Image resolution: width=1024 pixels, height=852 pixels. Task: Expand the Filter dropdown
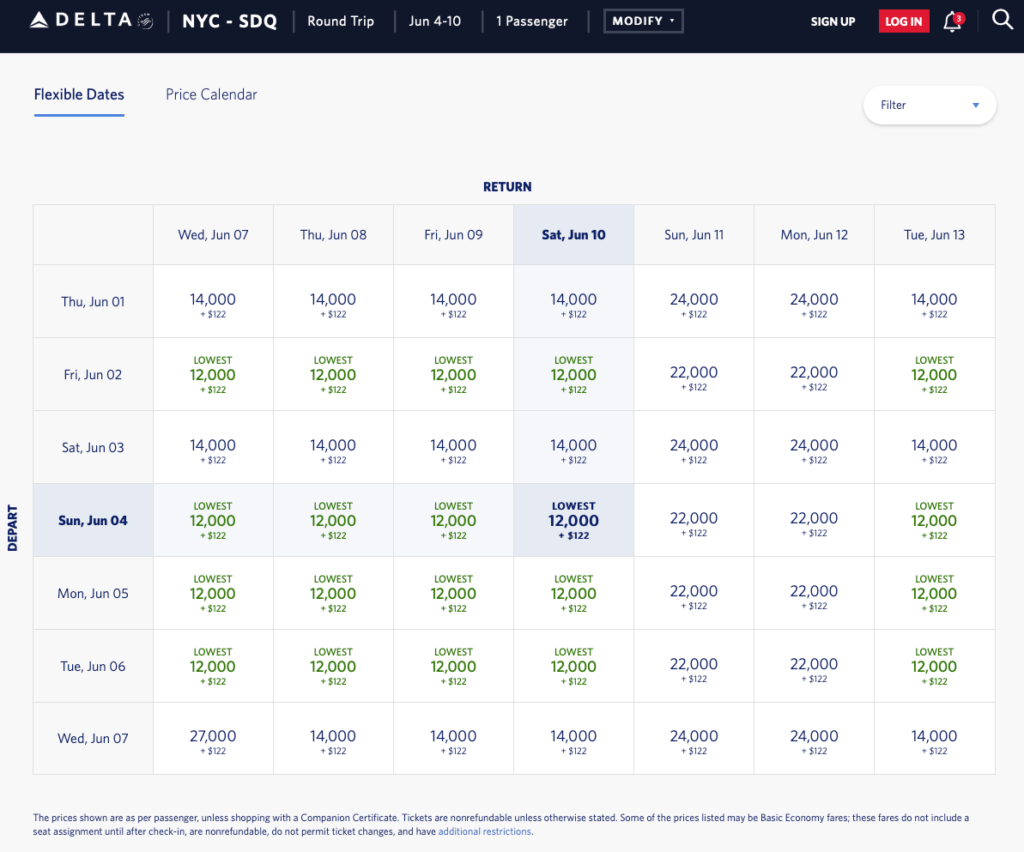[929, 105]
